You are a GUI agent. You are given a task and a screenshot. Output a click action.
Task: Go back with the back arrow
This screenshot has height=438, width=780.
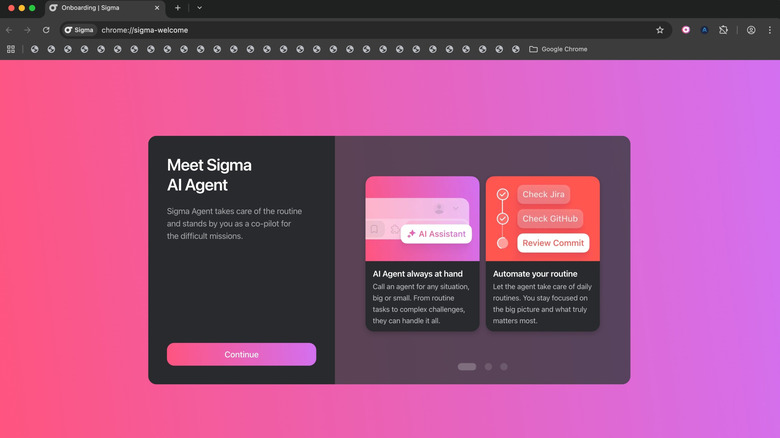point(10,30)
